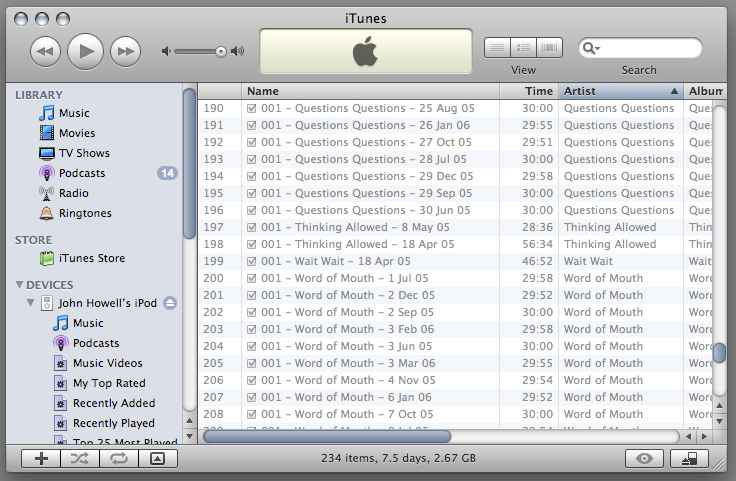Viewport: 736px width, 481px height.
Task: Click the Fast forward next track button
Action: 125,51
